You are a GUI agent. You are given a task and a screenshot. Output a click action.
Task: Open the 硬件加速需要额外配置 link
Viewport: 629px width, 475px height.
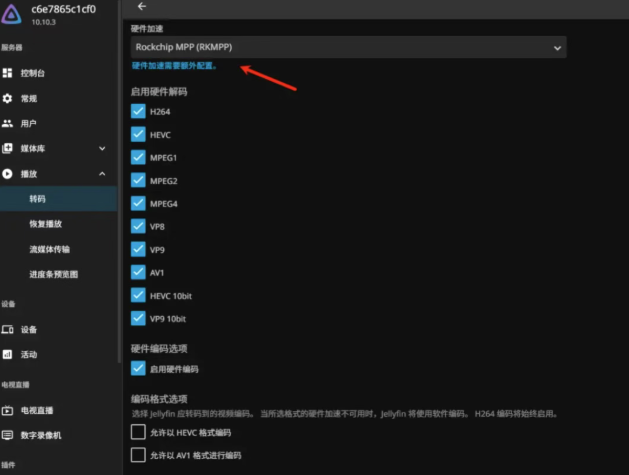[x=174, y=66]
